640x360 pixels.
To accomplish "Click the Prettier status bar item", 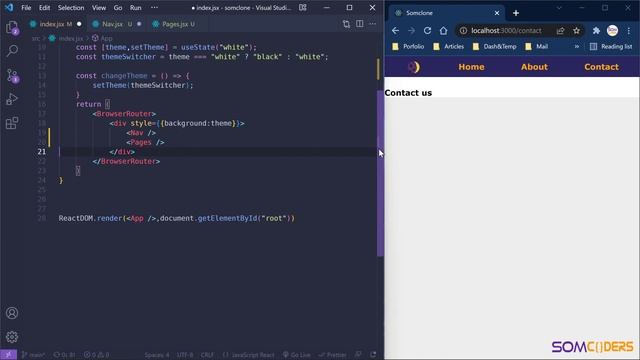I will point(333,355).
